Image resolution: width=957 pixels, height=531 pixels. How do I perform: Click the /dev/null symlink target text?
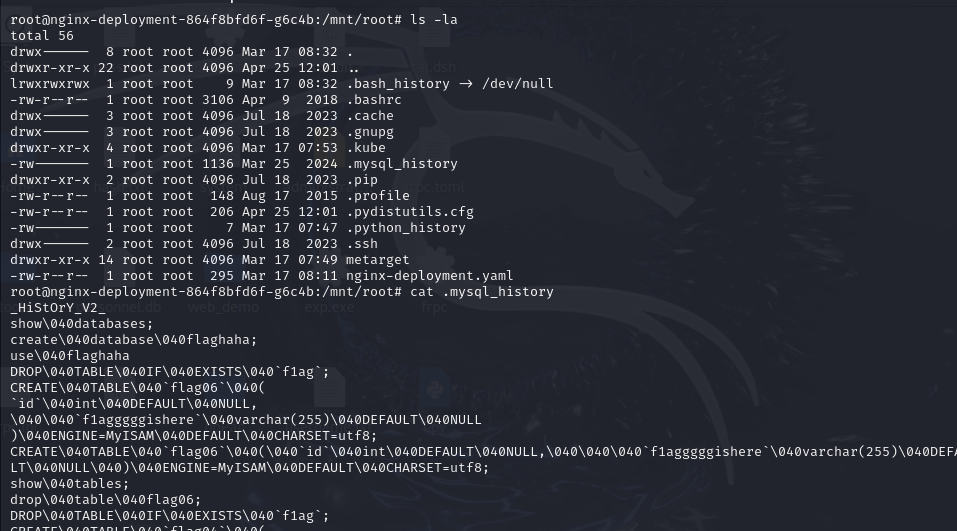pyautogui.click(x=518, y=84)
